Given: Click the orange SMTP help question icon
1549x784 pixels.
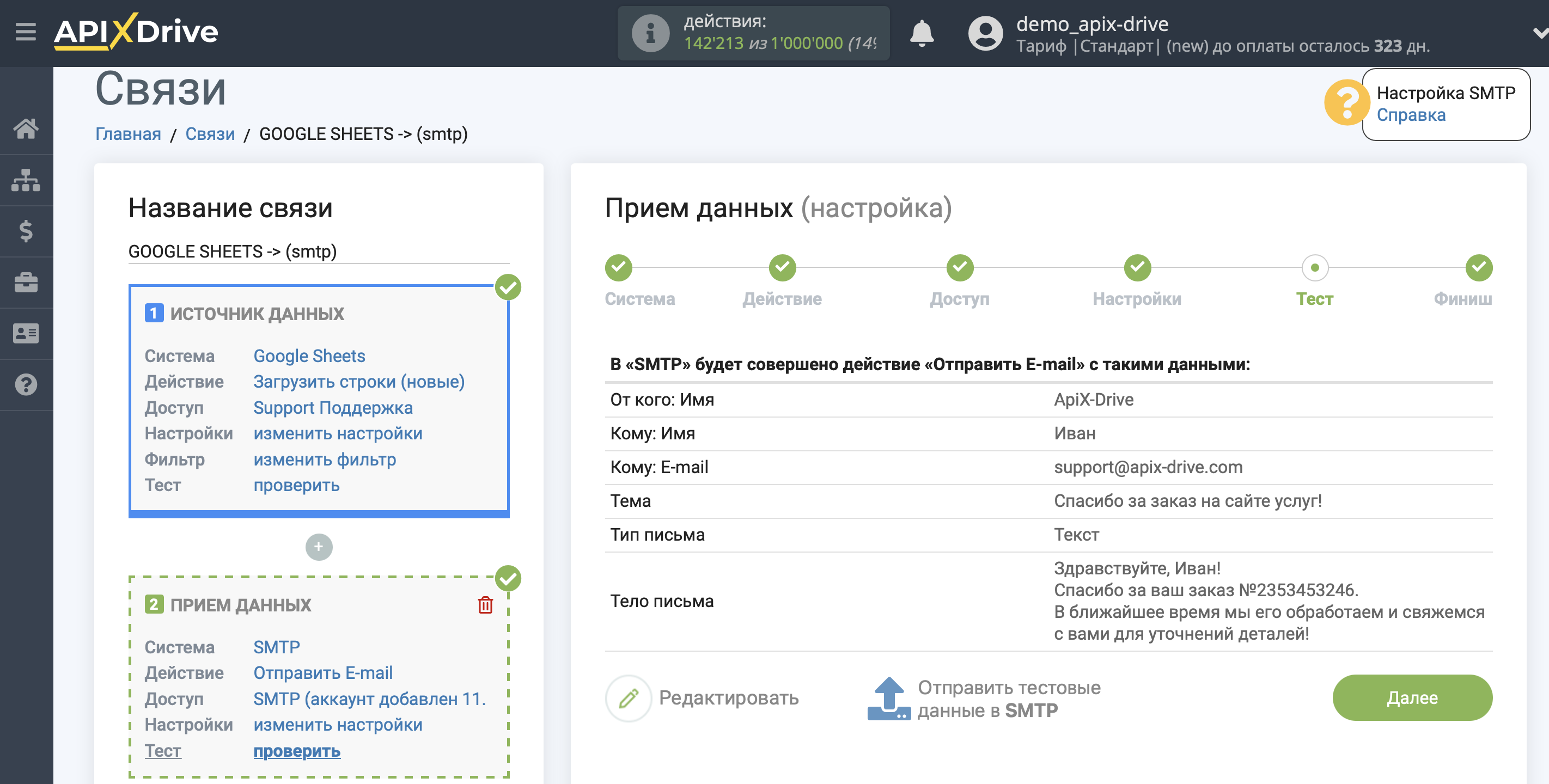Looking at the screenshot, I should coord(1346,103).
